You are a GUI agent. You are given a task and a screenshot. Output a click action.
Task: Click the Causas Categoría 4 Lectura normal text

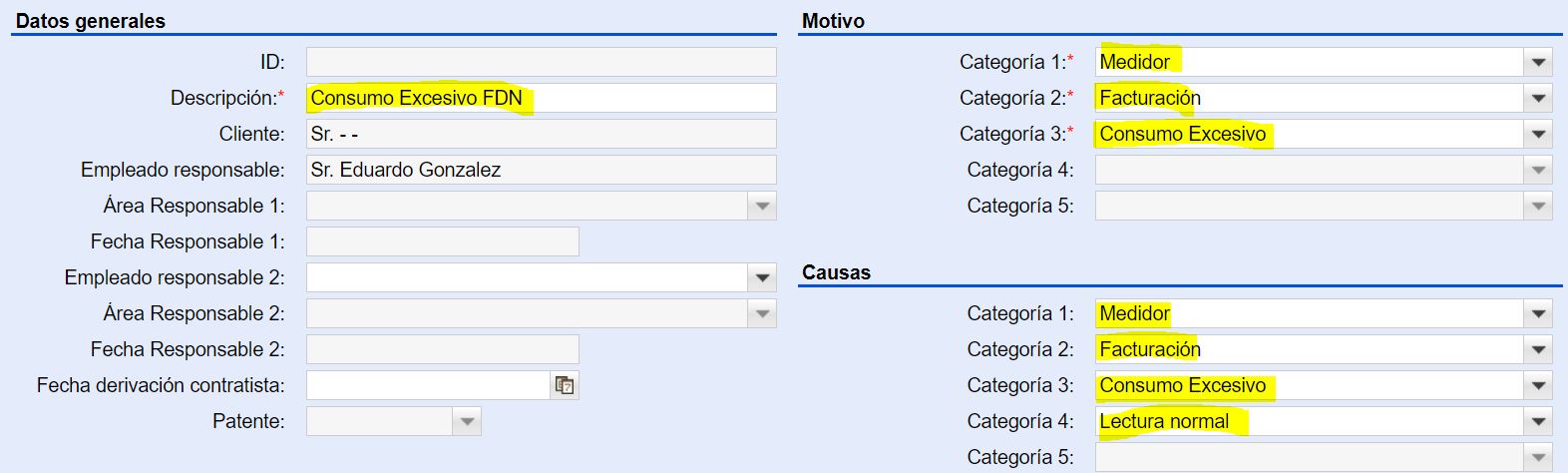1164,421
